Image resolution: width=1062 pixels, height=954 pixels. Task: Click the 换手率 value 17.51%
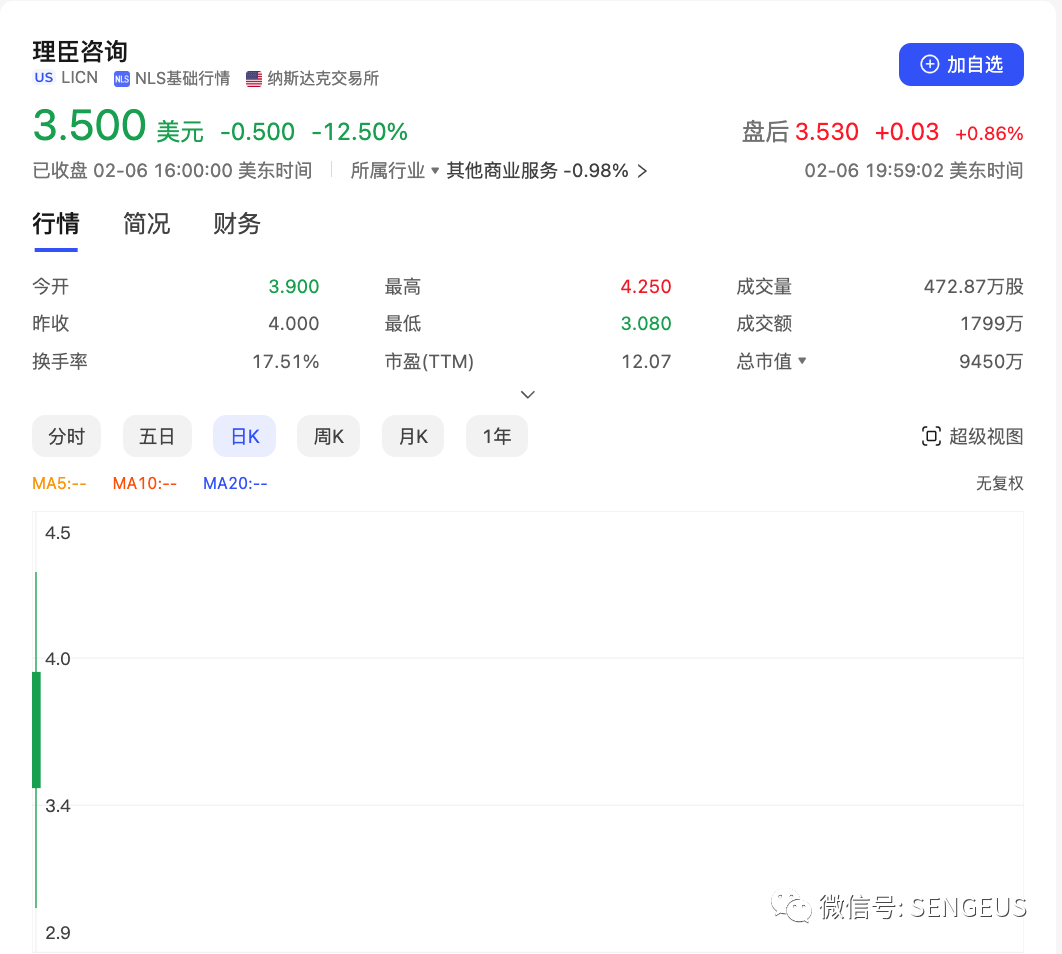point(285,362)
